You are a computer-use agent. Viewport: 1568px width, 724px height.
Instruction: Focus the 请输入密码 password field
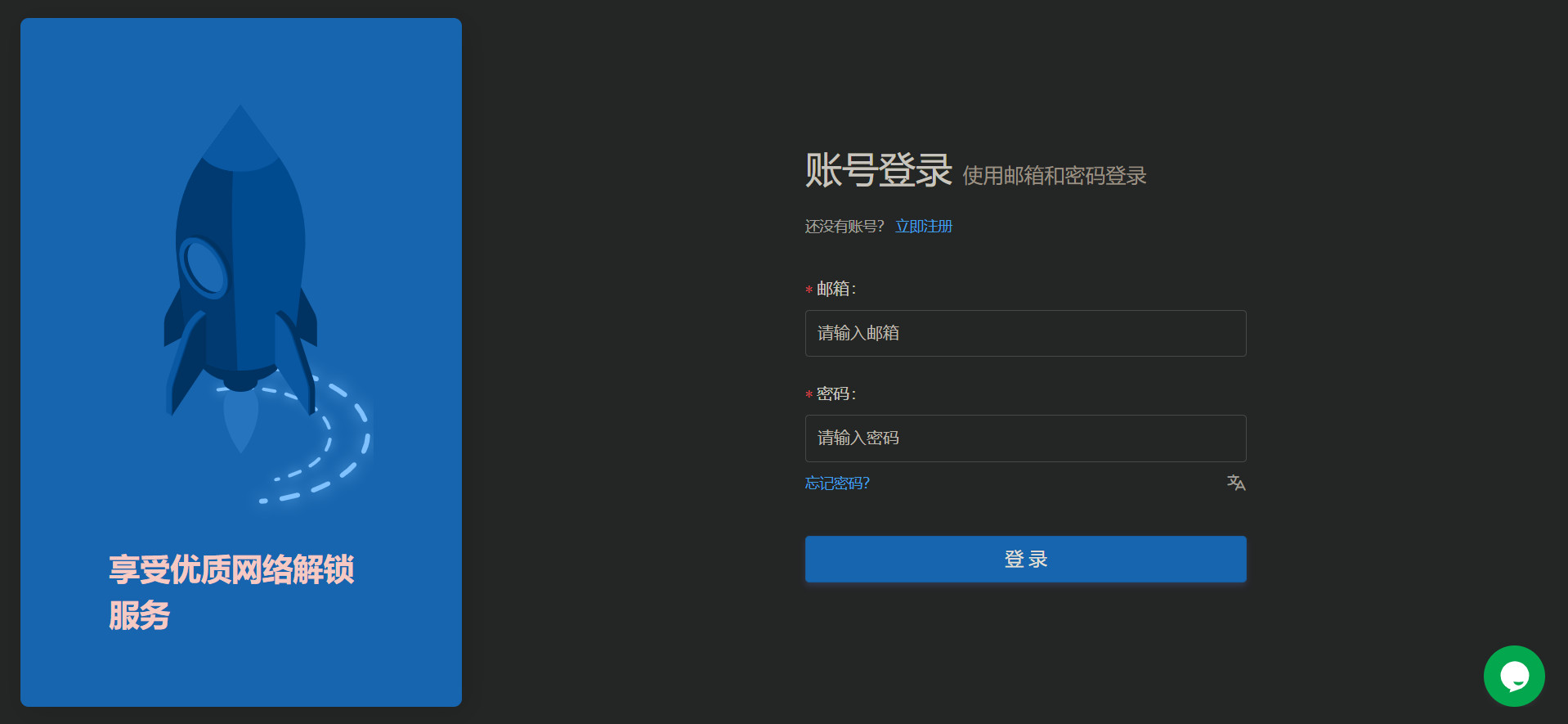click(x=1025, y=438)
